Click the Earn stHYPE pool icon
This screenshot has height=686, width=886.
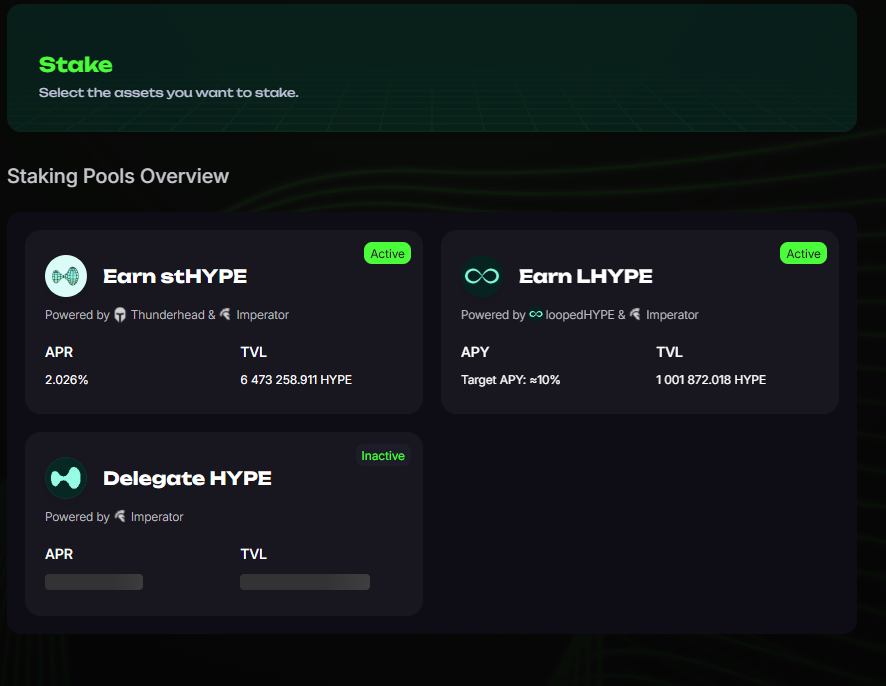[x=65, y=275]
